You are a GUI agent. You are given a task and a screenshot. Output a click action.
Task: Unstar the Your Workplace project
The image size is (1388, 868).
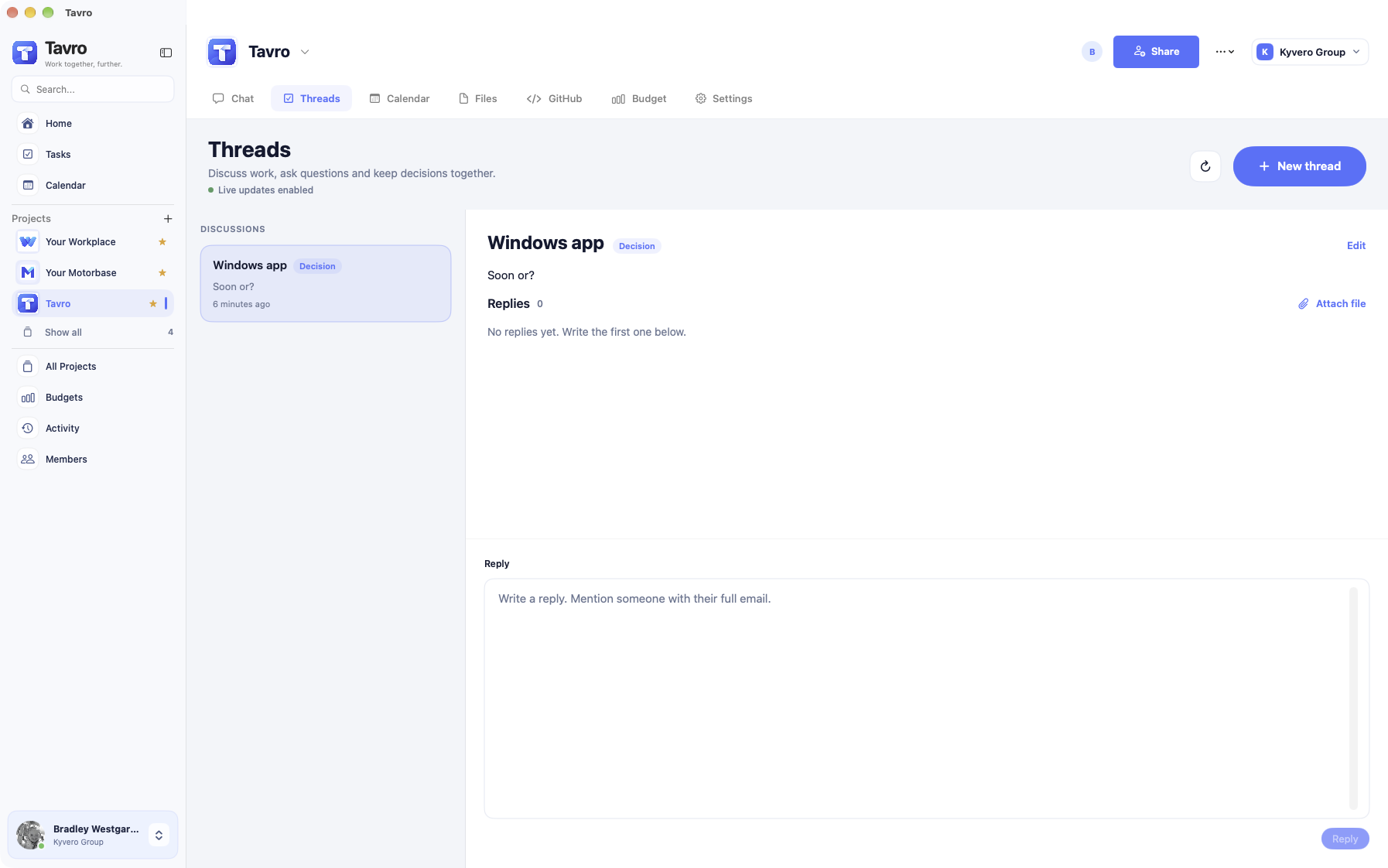click(162, 242)
